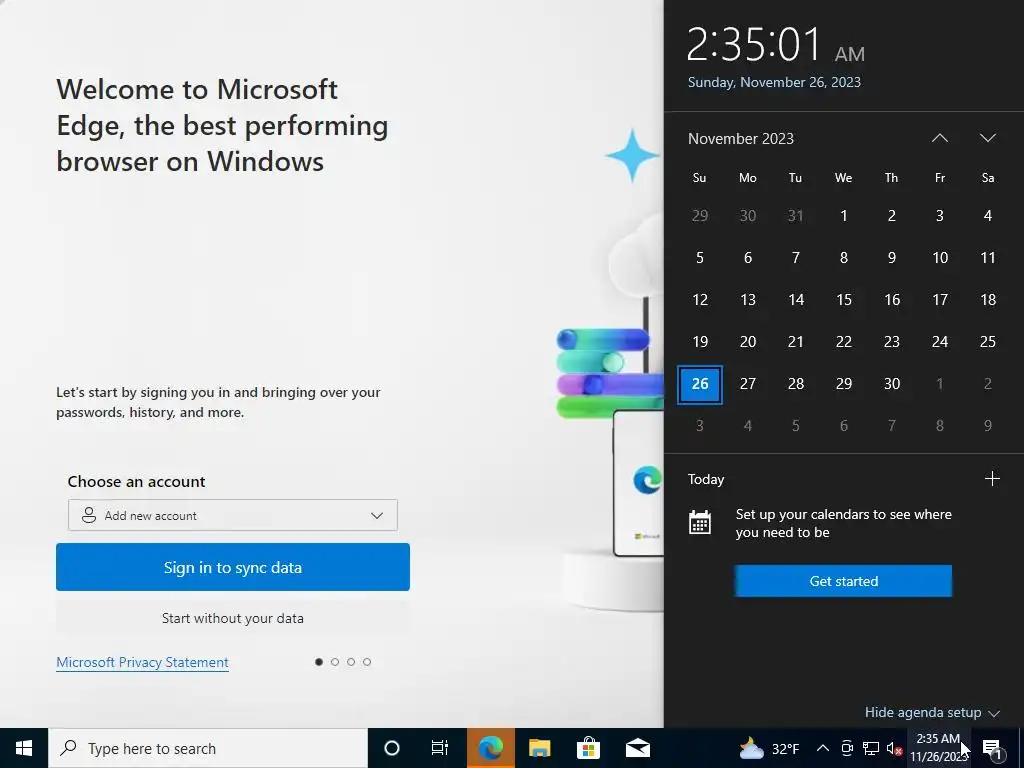The width and height of the screenshot is (1024, 768).
Task: Select November 15 in the calendar
Action: [x=844, y=300]
